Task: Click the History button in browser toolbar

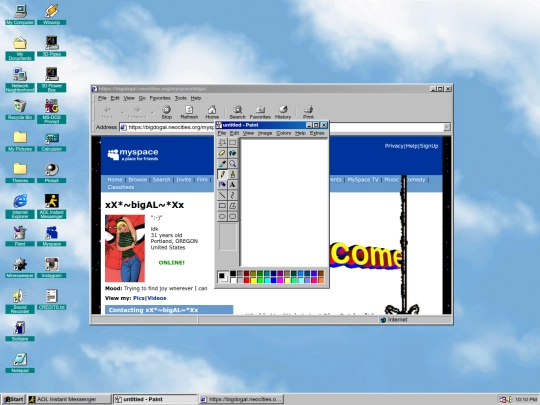Action: (x=283, y=112)
